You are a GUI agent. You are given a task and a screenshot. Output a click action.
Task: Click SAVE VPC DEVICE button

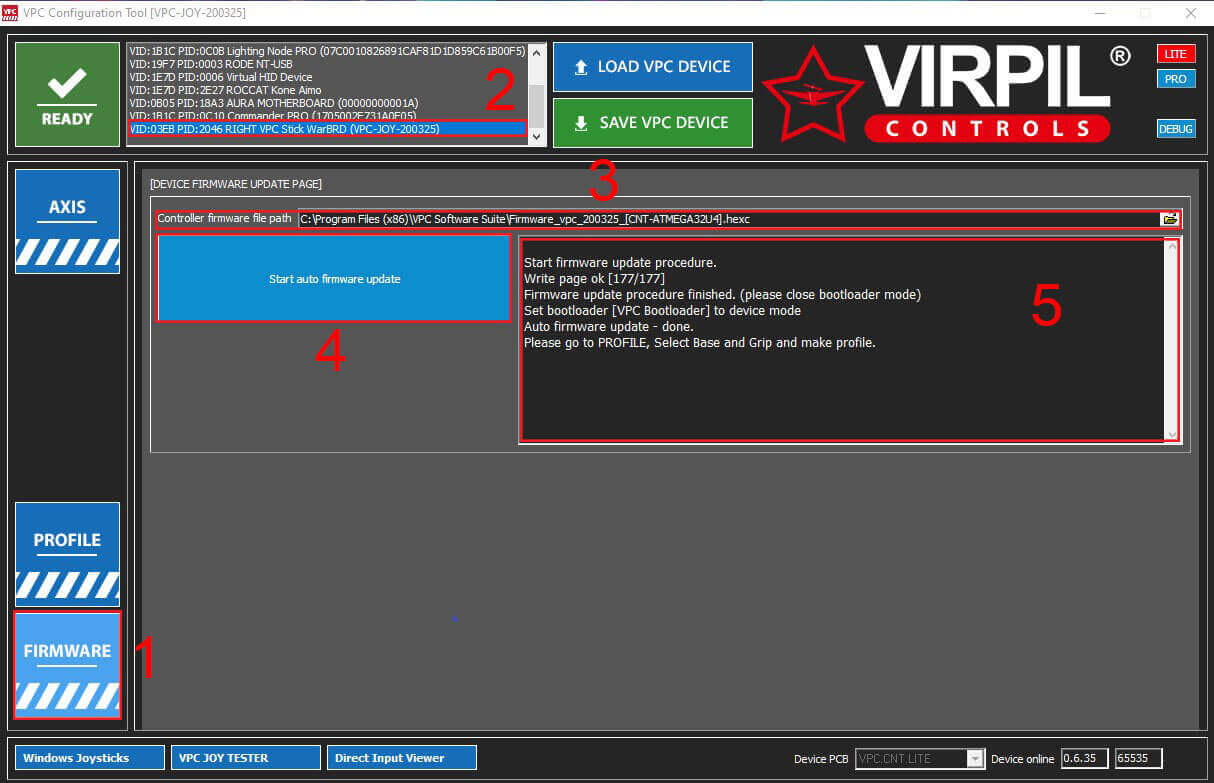click(653, 122)
